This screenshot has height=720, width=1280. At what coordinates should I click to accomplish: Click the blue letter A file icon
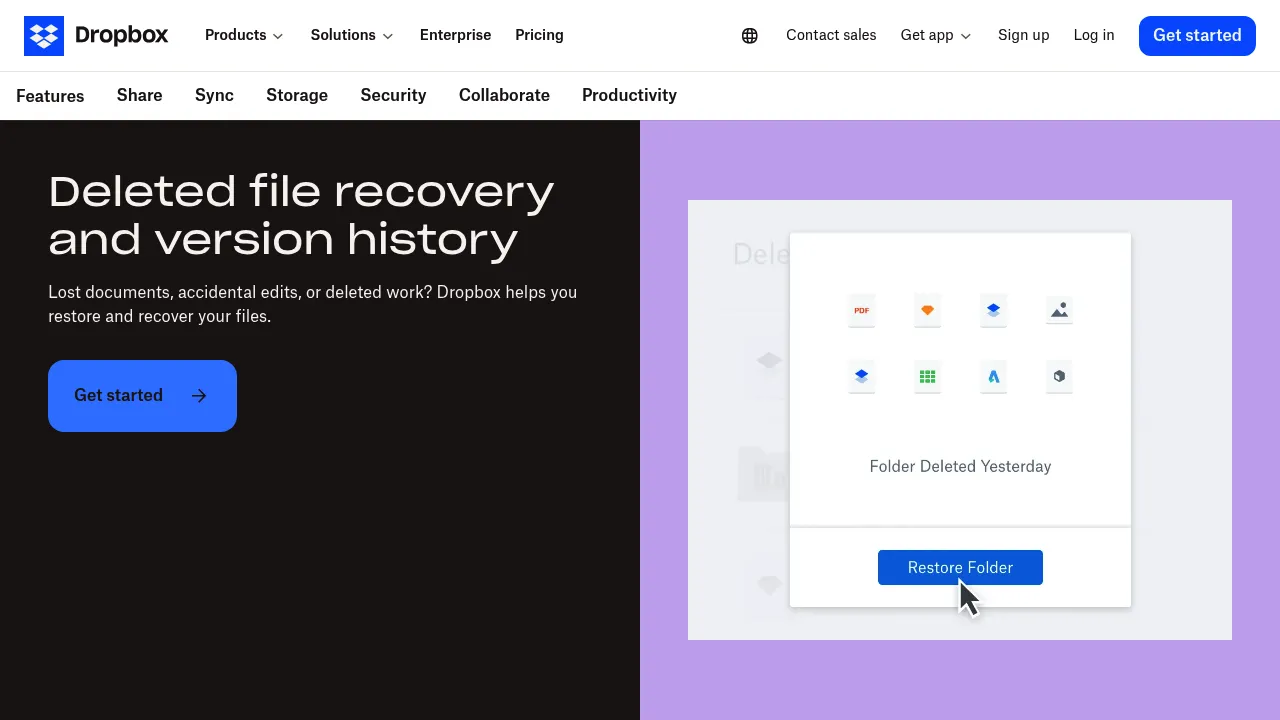994,376
